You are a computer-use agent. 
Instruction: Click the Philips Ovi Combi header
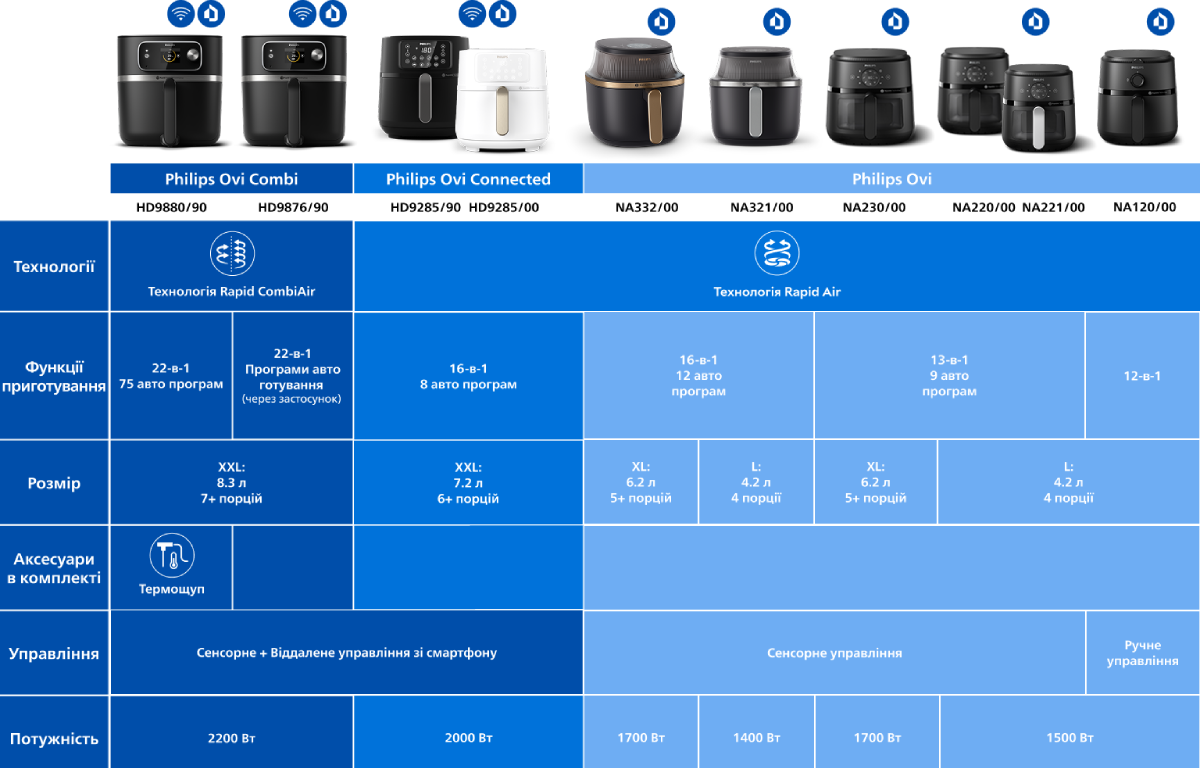[232, 179]
